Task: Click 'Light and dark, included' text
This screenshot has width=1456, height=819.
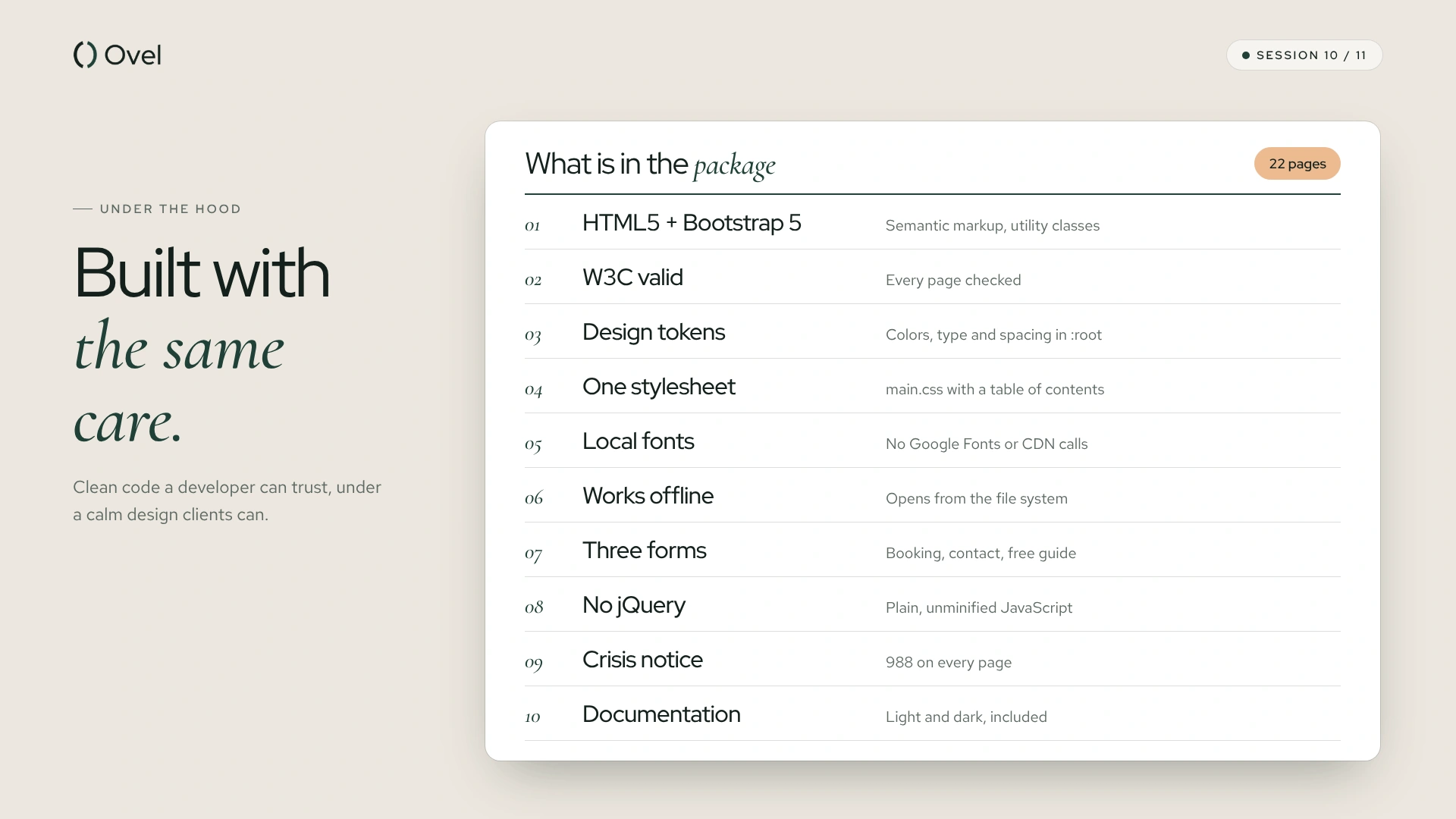Action: pyautogui.click(x=966, y=717)
